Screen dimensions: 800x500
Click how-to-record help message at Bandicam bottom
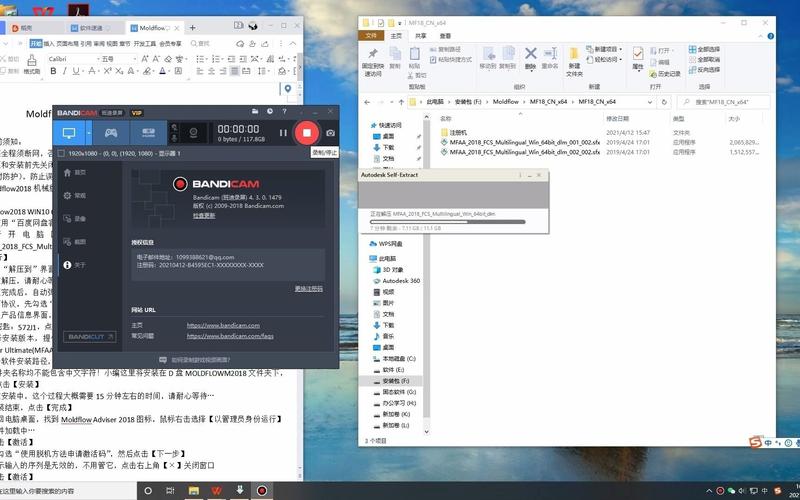[196, 360]
